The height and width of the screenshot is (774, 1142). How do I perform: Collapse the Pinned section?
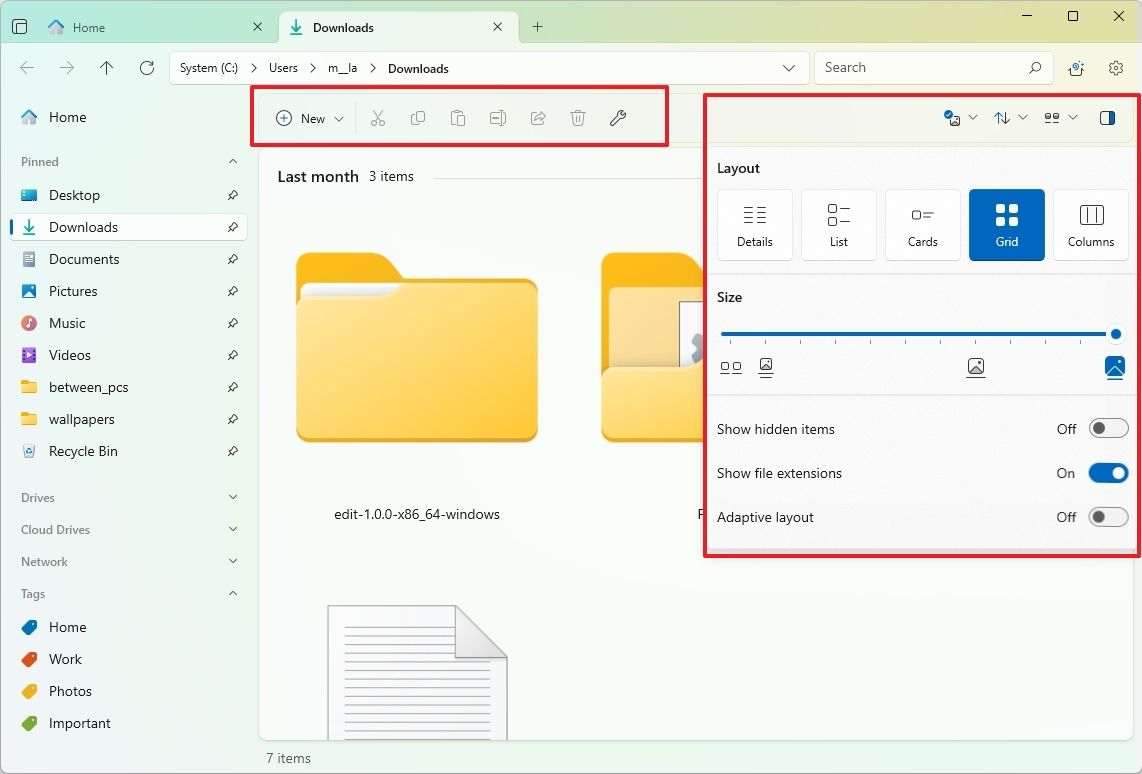232,161
